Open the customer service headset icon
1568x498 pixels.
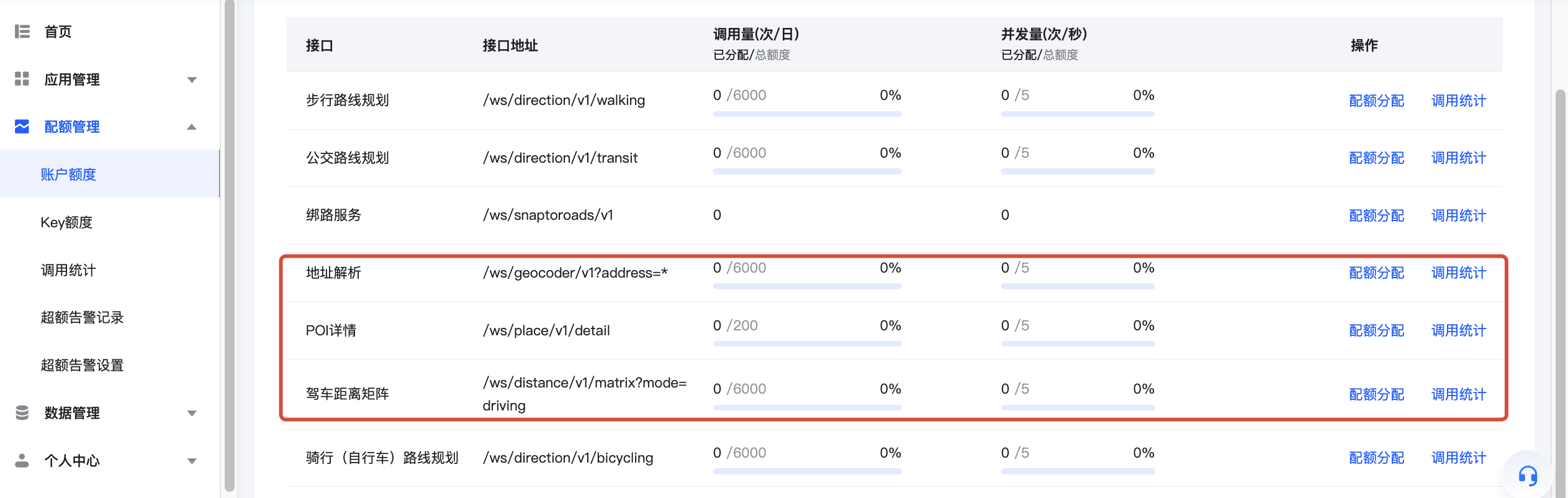pyautogui.click(x=1528, y=476)
